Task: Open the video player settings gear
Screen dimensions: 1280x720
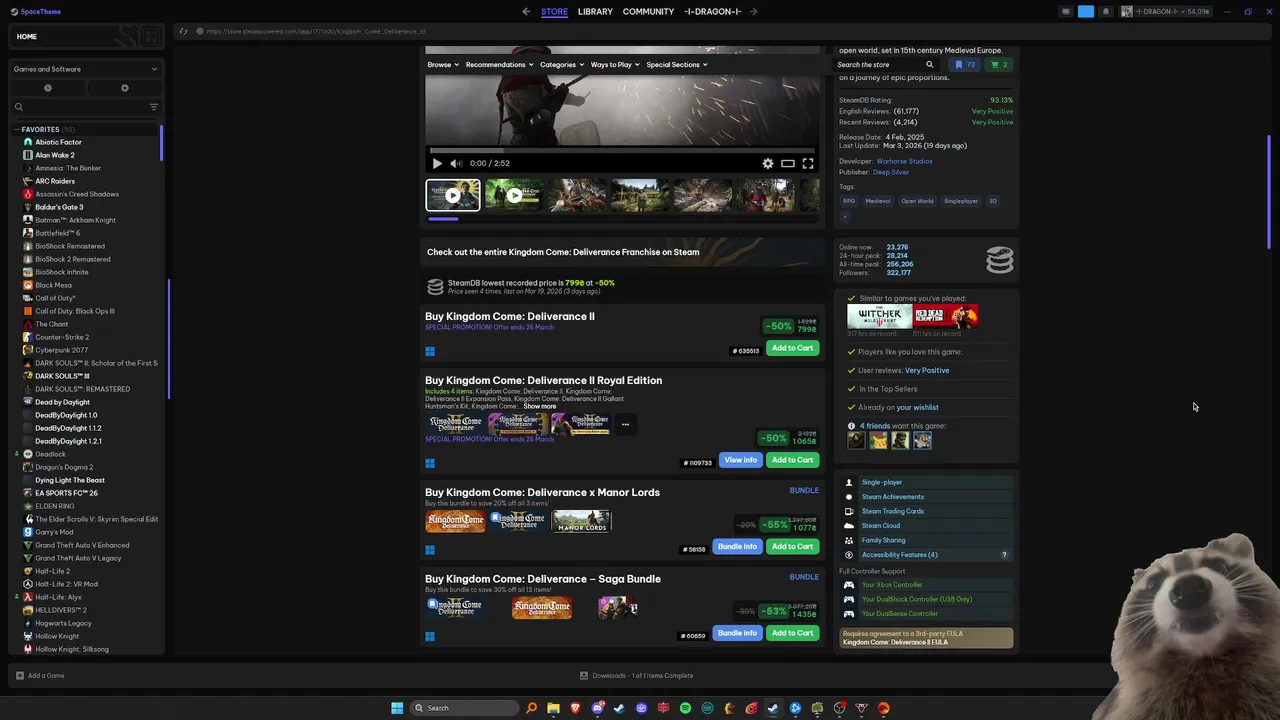Action: (x=768, y=163)
